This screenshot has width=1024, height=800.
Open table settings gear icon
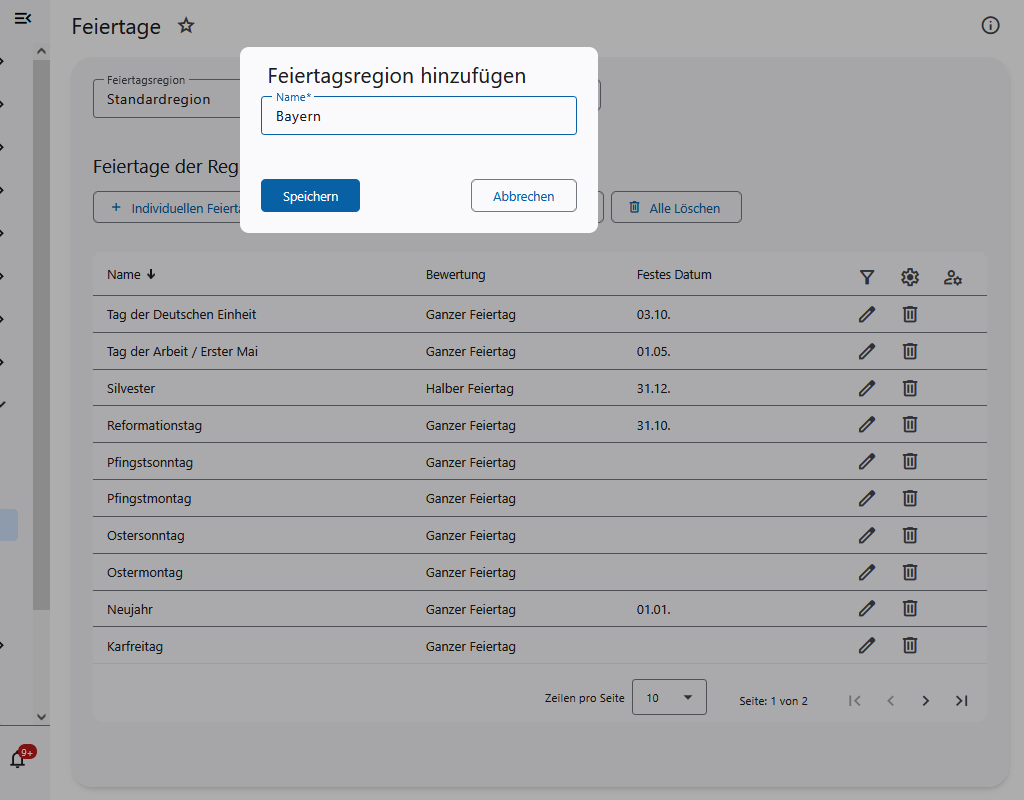910,277
